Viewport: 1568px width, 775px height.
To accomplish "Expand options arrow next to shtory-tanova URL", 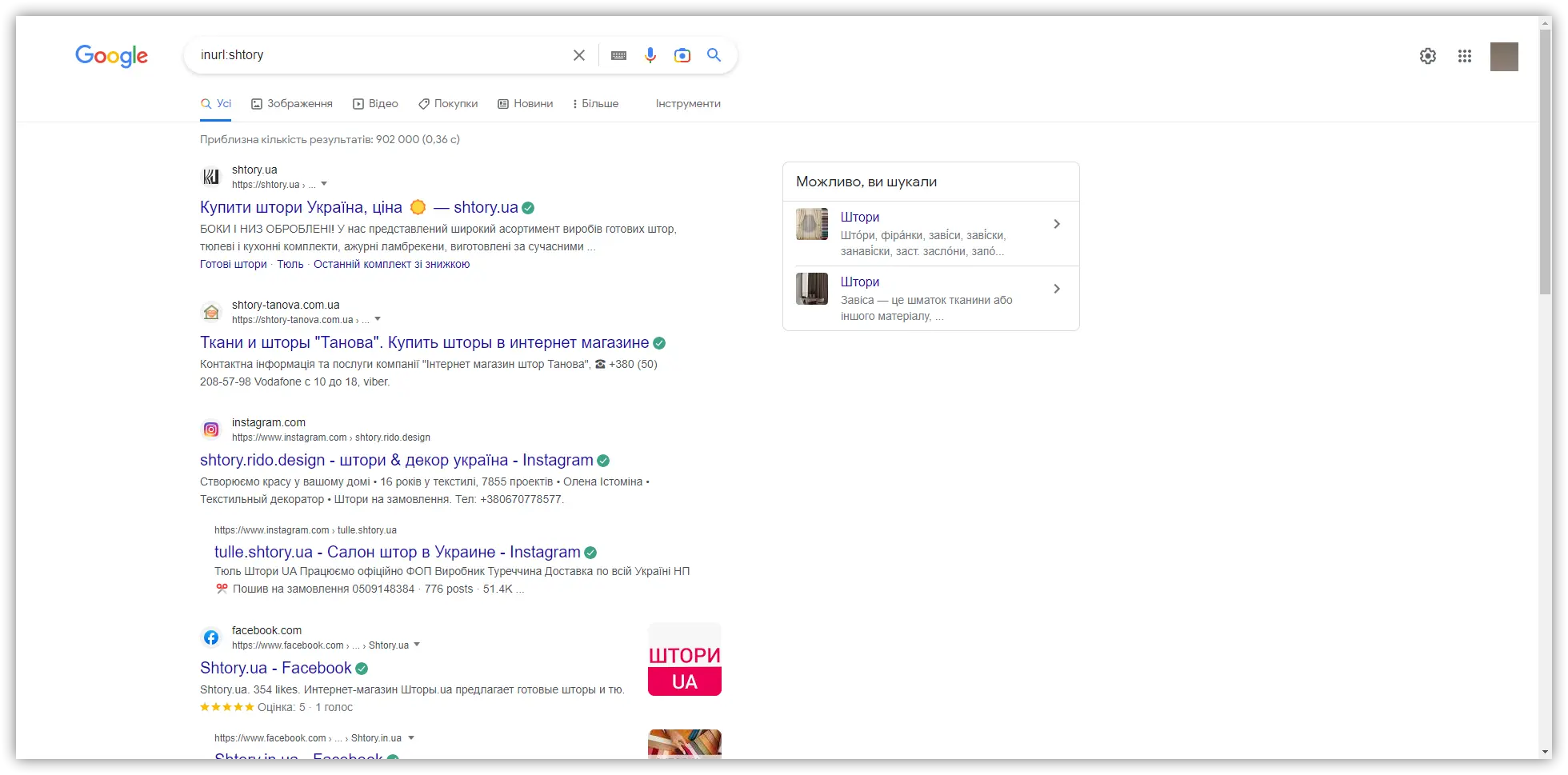I will pyautogui.click(x=378, y=319).
